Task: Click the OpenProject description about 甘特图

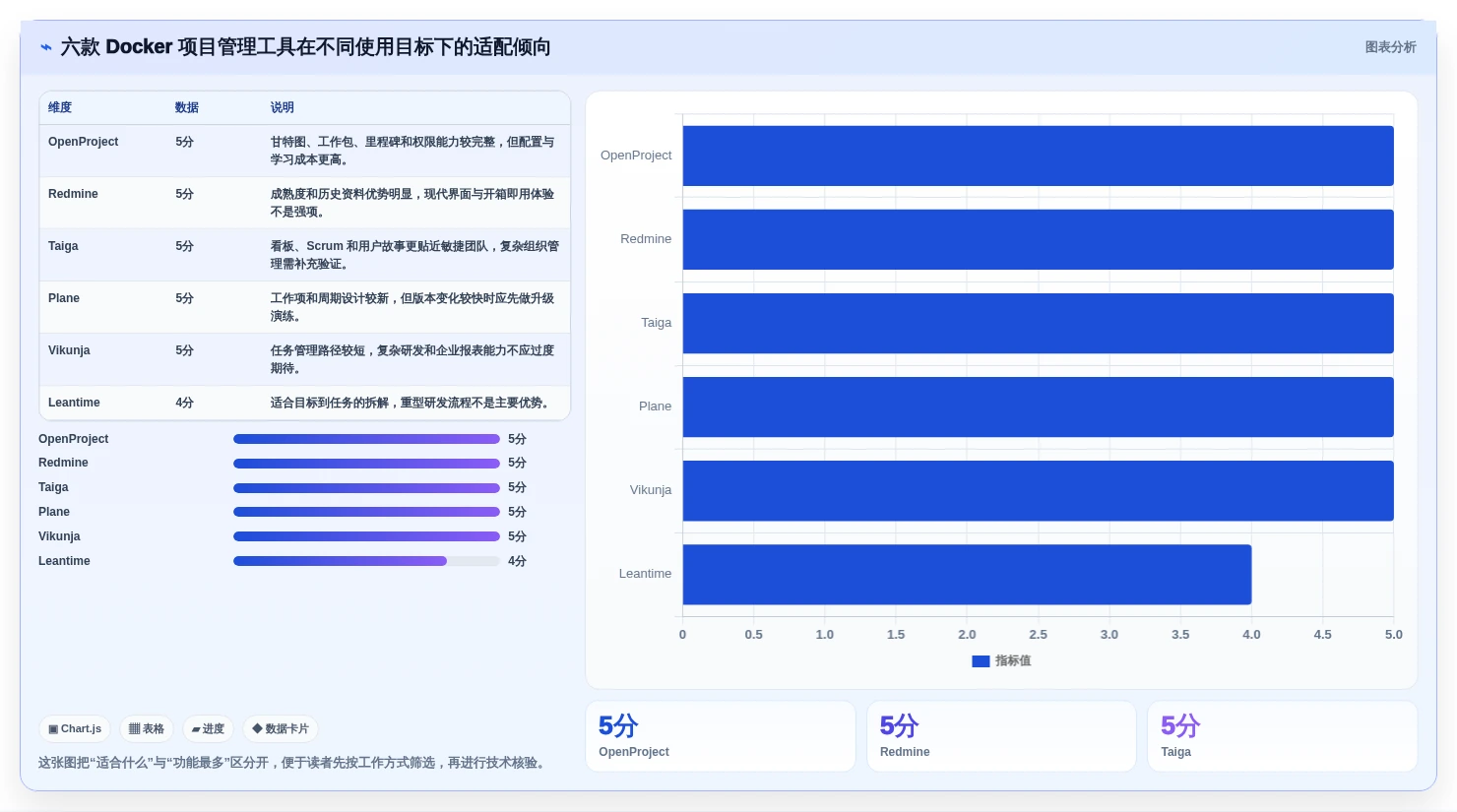Action: tap(412, 151)
